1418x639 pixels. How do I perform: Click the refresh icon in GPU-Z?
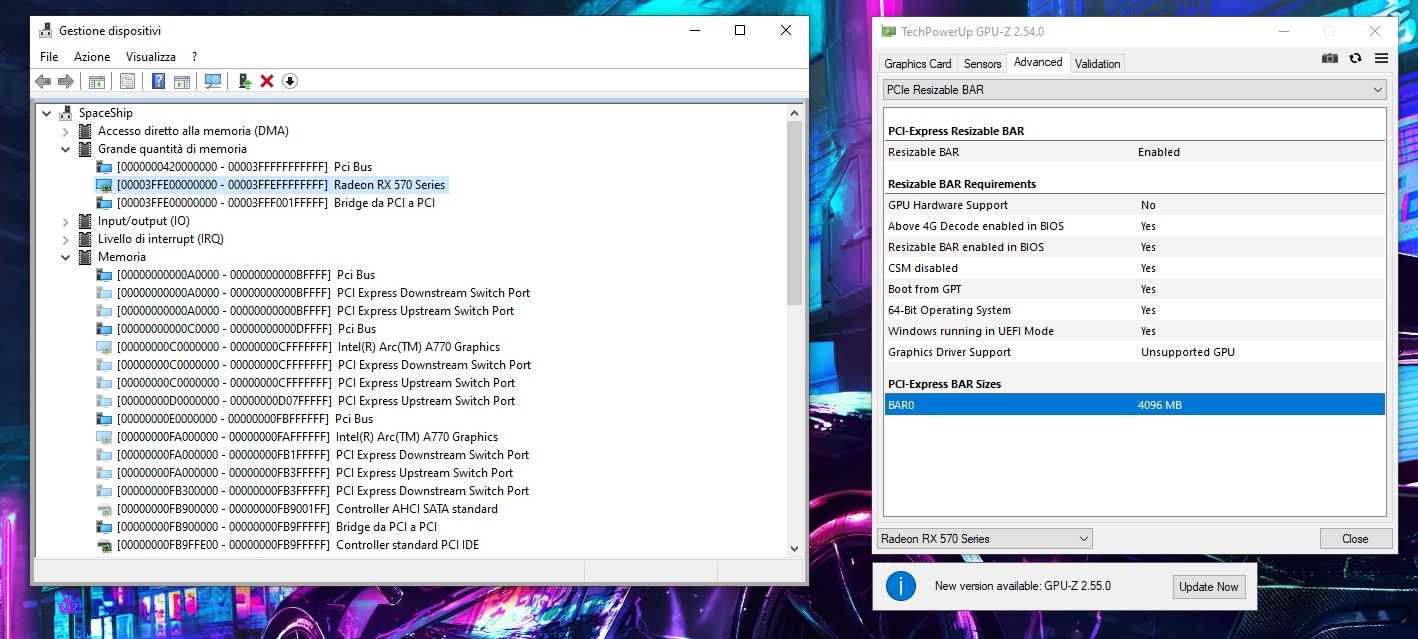coord(1355,58)
